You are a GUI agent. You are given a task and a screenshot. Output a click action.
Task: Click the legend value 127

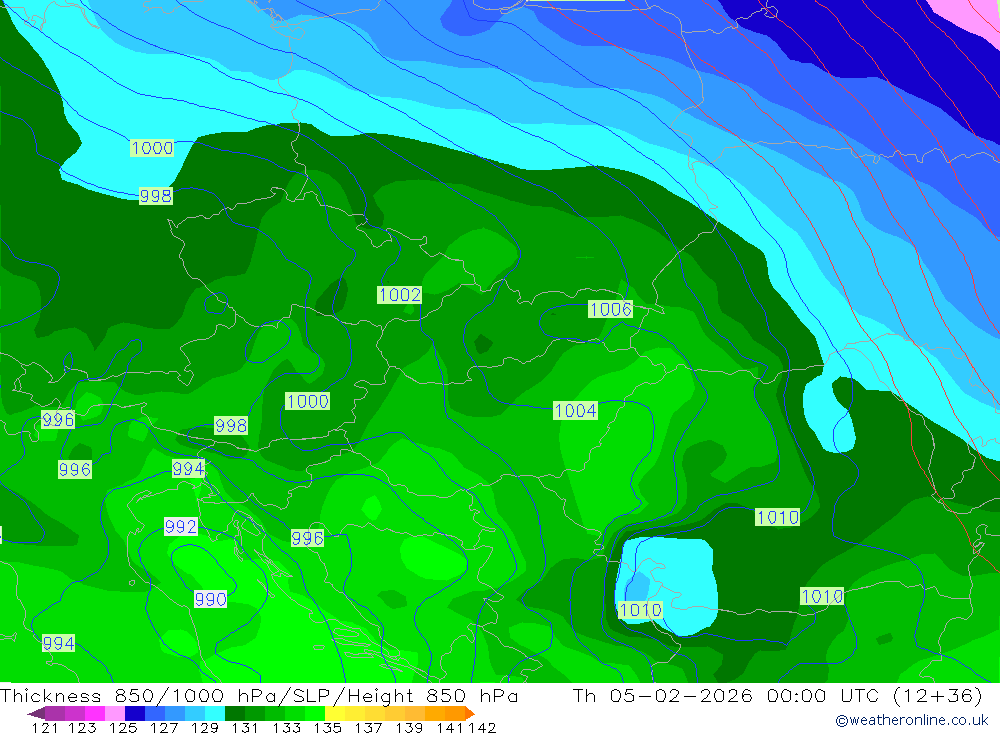164,727
